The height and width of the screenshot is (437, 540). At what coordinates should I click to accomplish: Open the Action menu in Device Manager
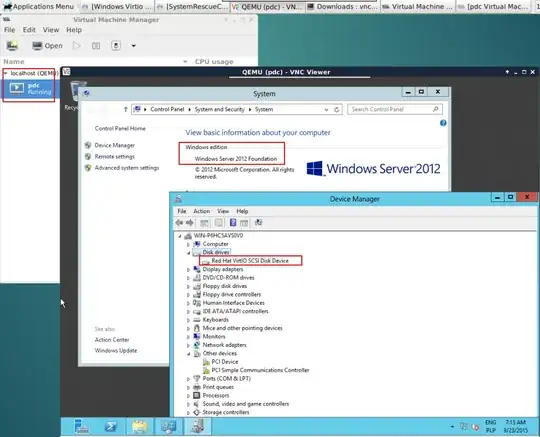click(x=201, y=211)
